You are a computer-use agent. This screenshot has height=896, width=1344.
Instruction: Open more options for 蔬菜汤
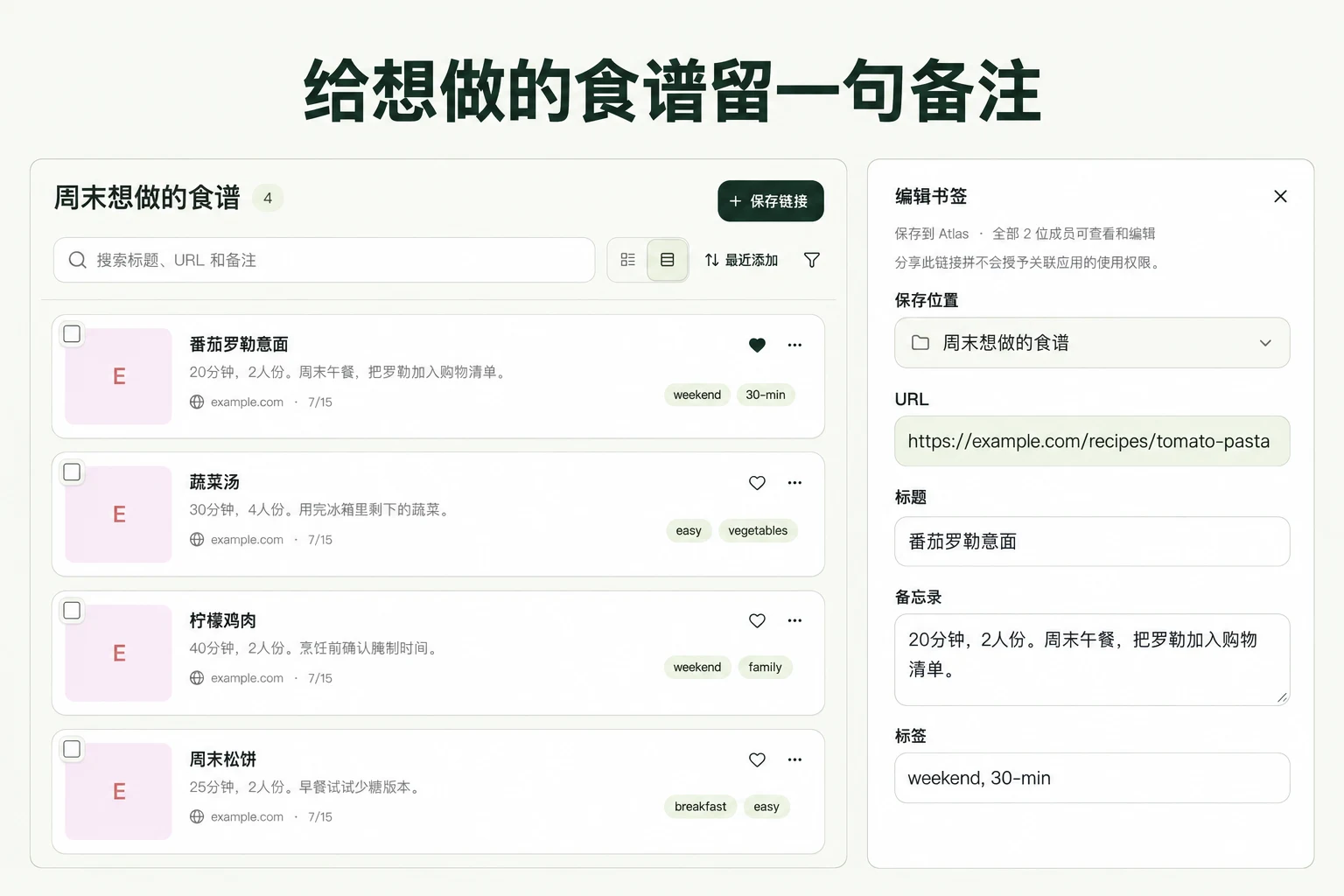point(794,483)
